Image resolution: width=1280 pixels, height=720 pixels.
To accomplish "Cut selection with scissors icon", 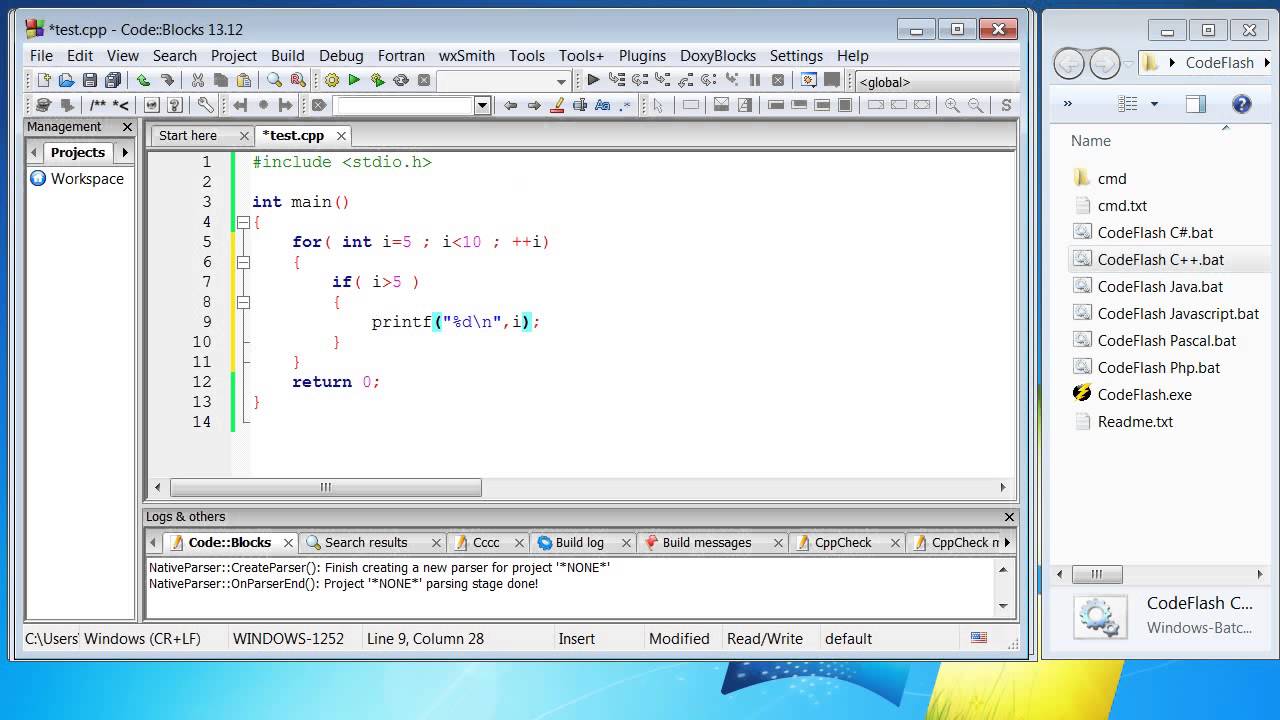I will (198, 80).
